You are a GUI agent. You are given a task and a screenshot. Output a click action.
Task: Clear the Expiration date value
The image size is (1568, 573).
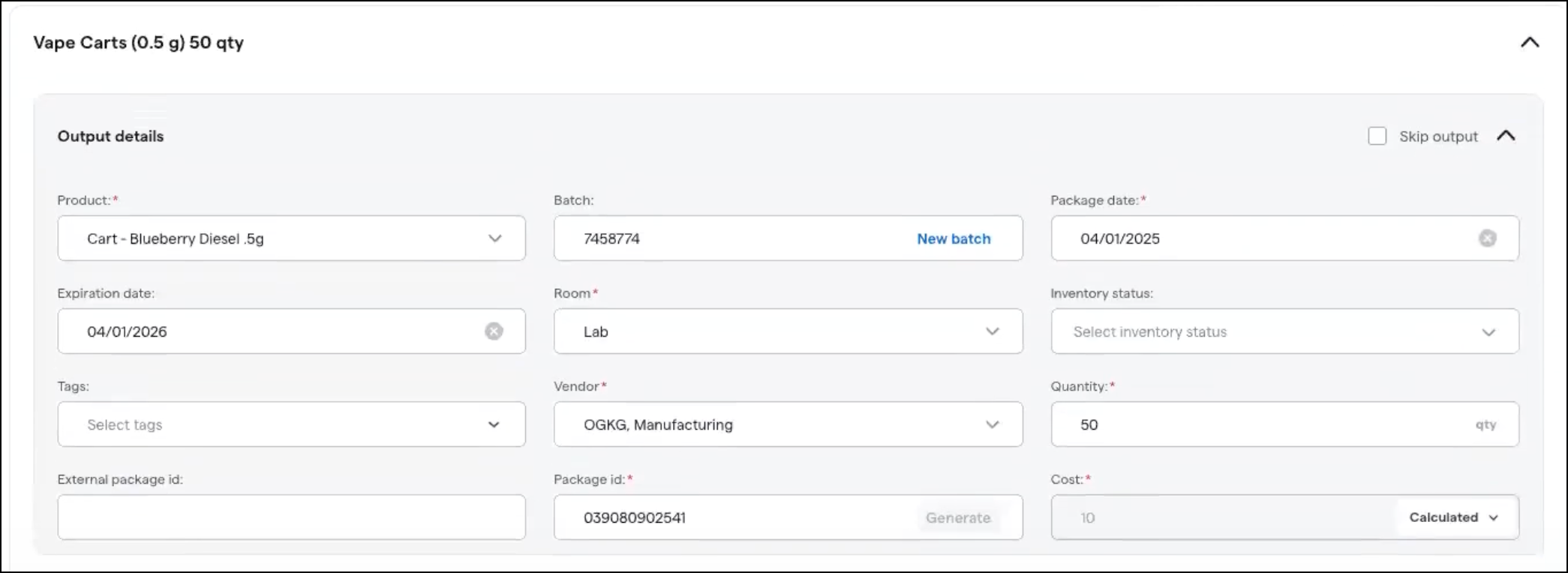pos(494,331)
